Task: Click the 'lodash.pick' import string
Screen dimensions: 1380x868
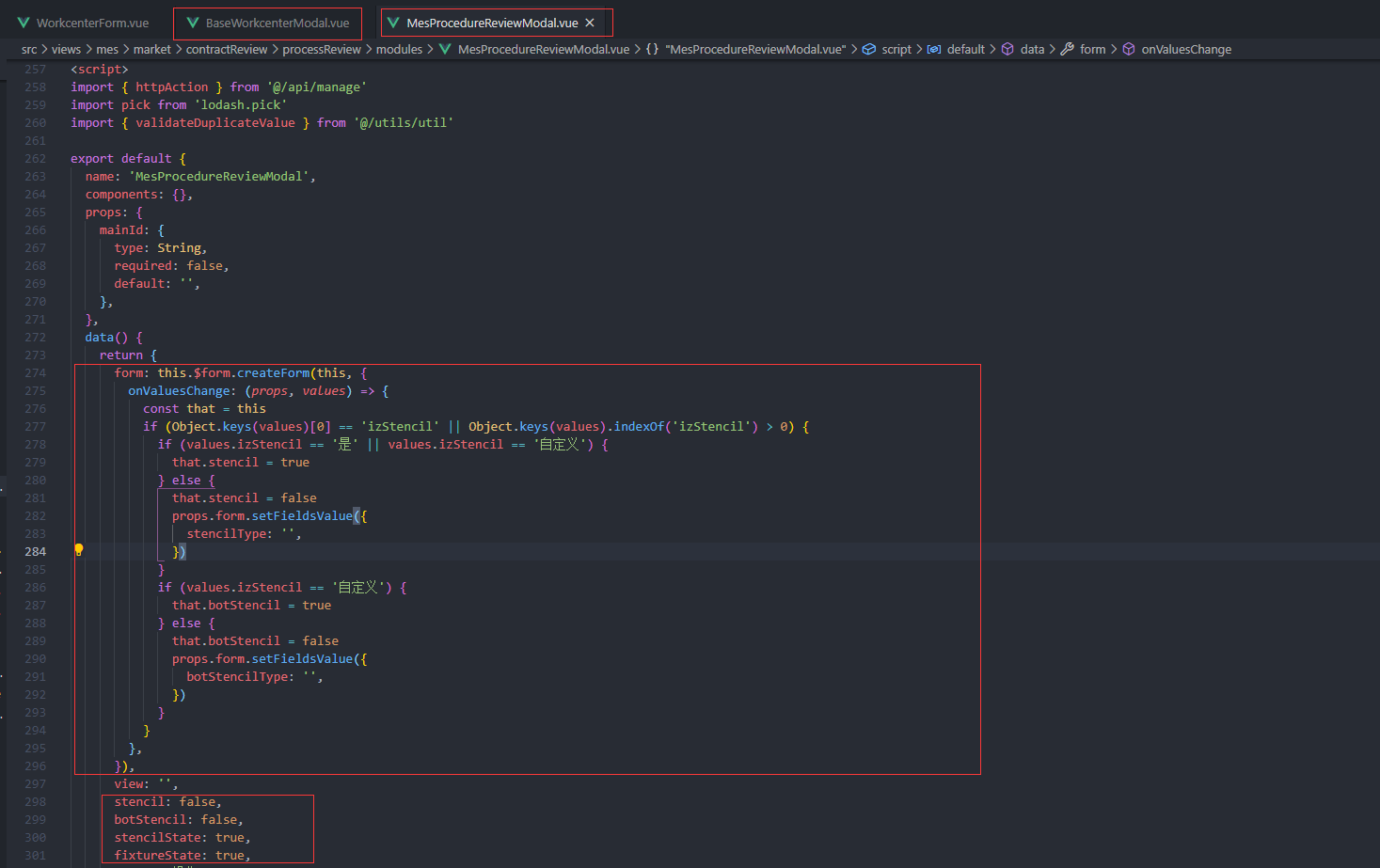Action: point(241,104)
